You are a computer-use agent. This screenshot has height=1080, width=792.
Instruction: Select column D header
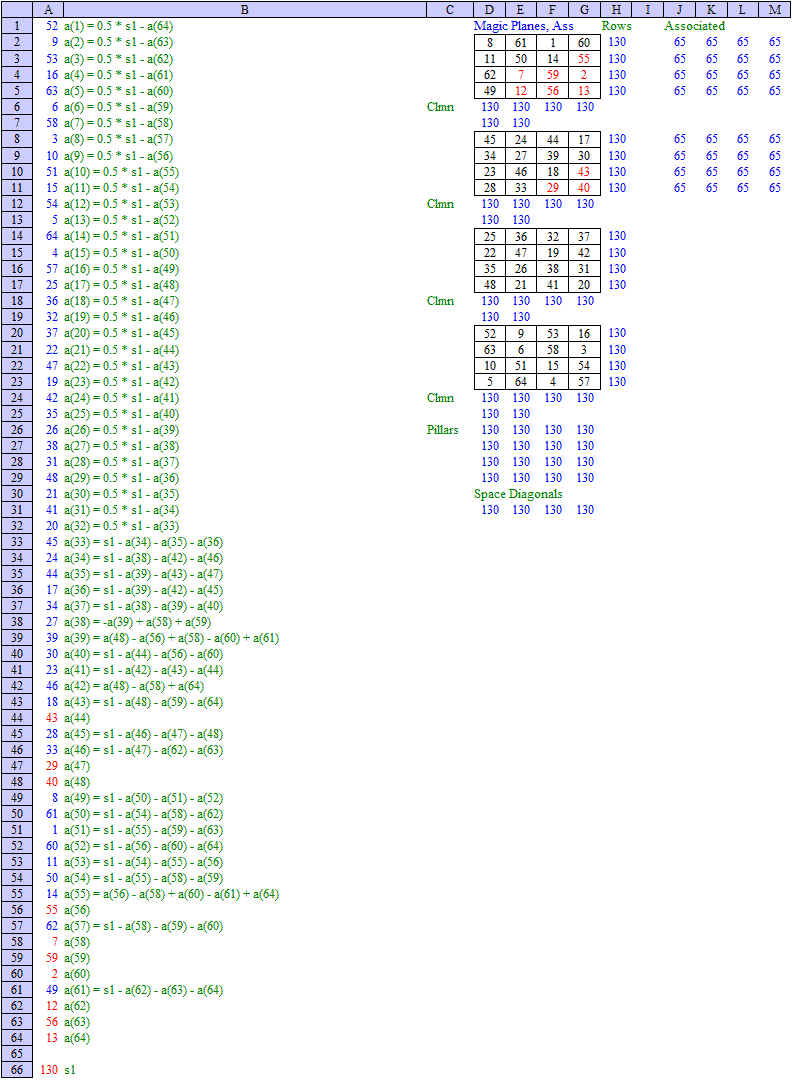point(489,10)
